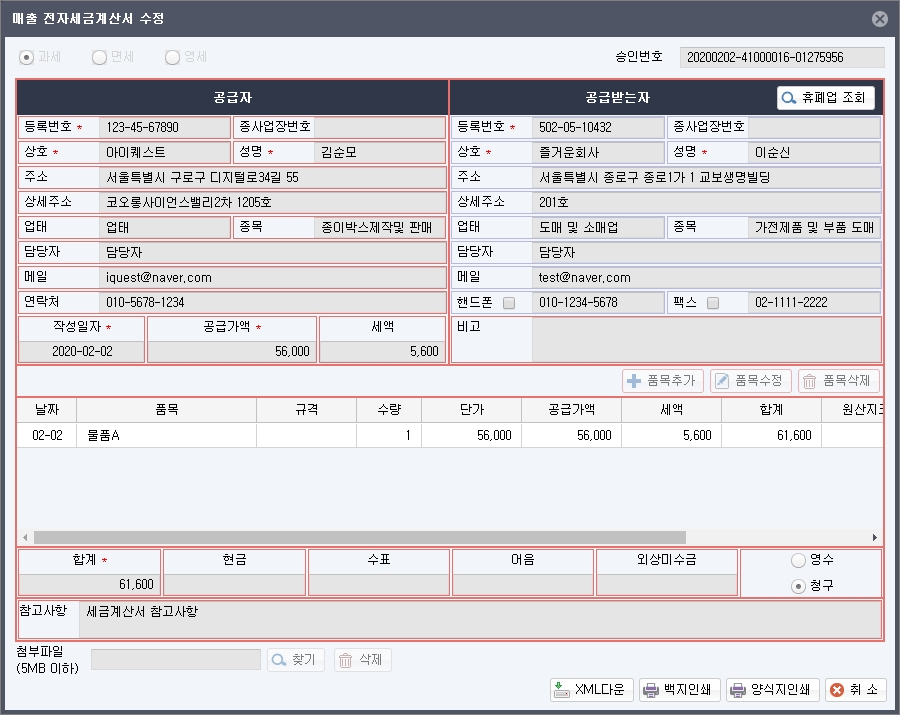Click the 취소 button
900x715 pixels.
click(x=856, y=690)
